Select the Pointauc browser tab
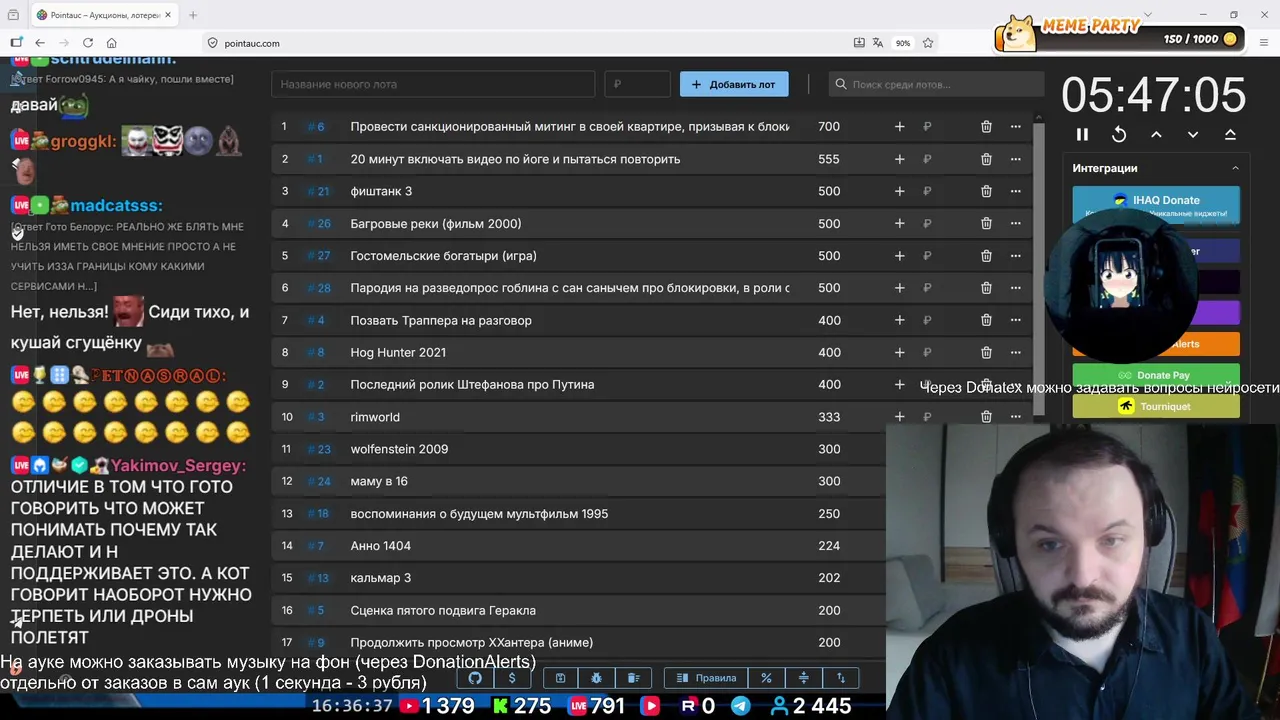 (105, 15)
